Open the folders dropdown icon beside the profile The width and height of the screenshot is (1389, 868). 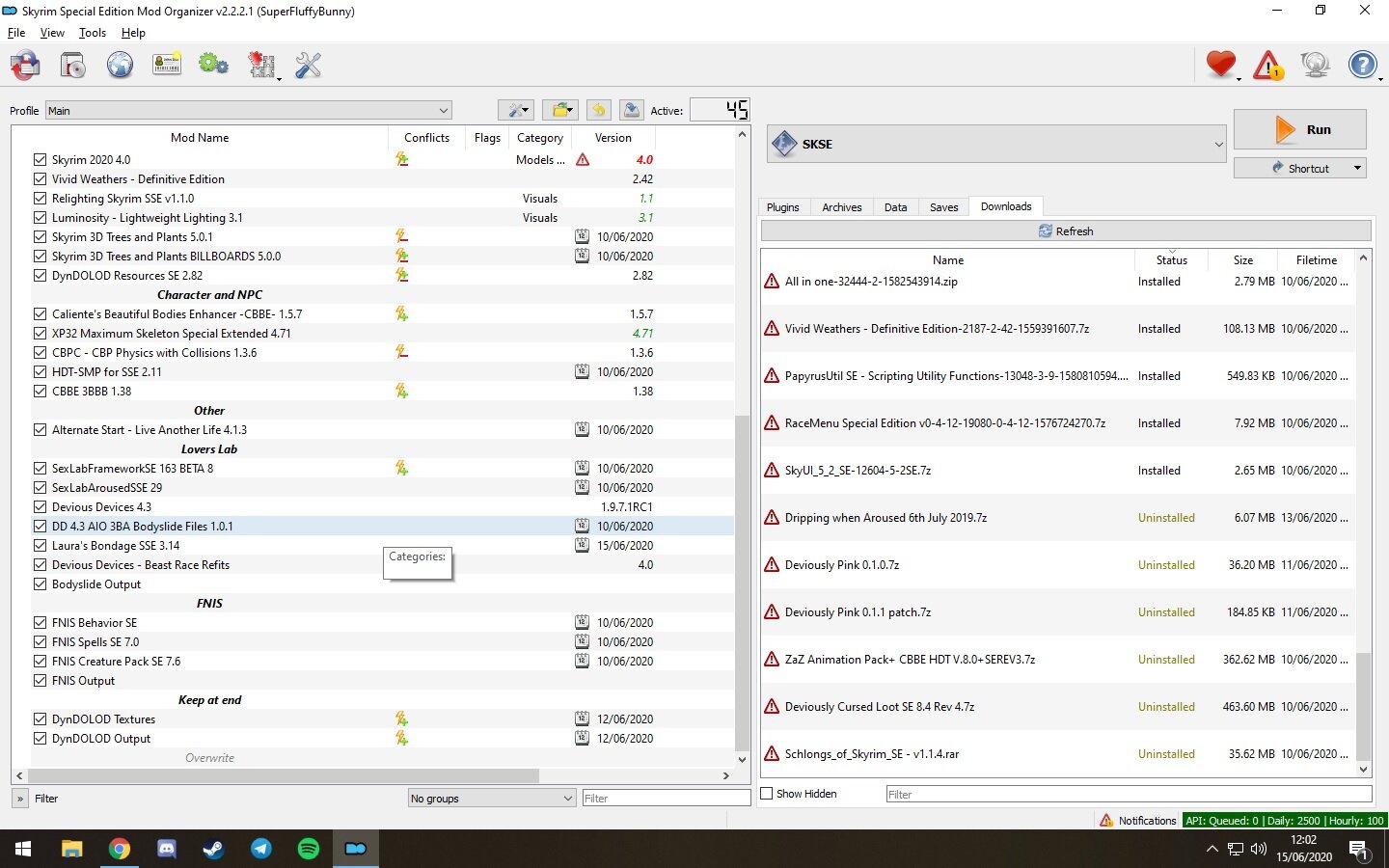pyautogui.click(x=559, y=110)
